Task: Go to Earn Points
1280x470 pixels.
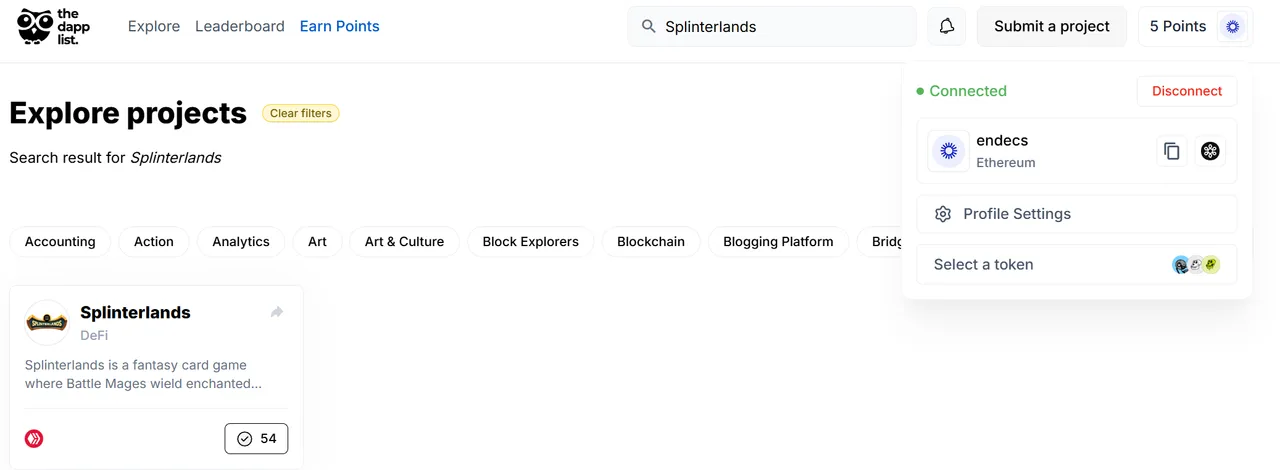Action: point(340,27)
